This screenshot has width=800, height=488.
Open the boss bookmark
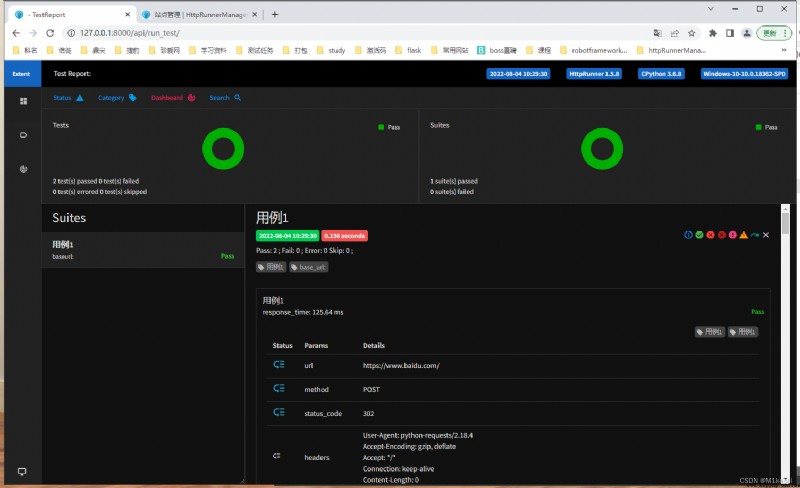point(497,50)
